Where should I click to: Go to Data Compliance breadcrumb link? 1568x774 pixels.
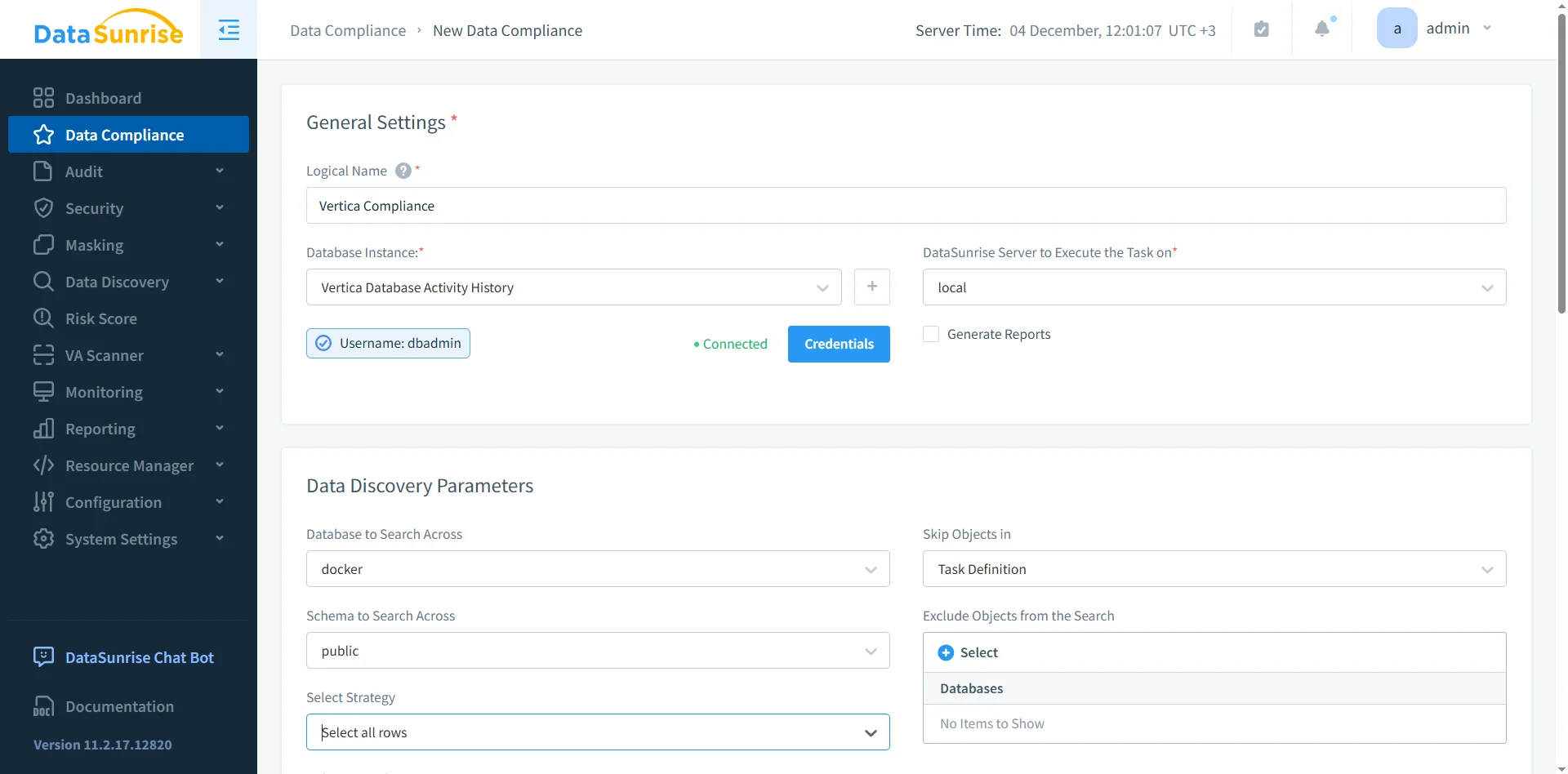(x=348, y=30)
